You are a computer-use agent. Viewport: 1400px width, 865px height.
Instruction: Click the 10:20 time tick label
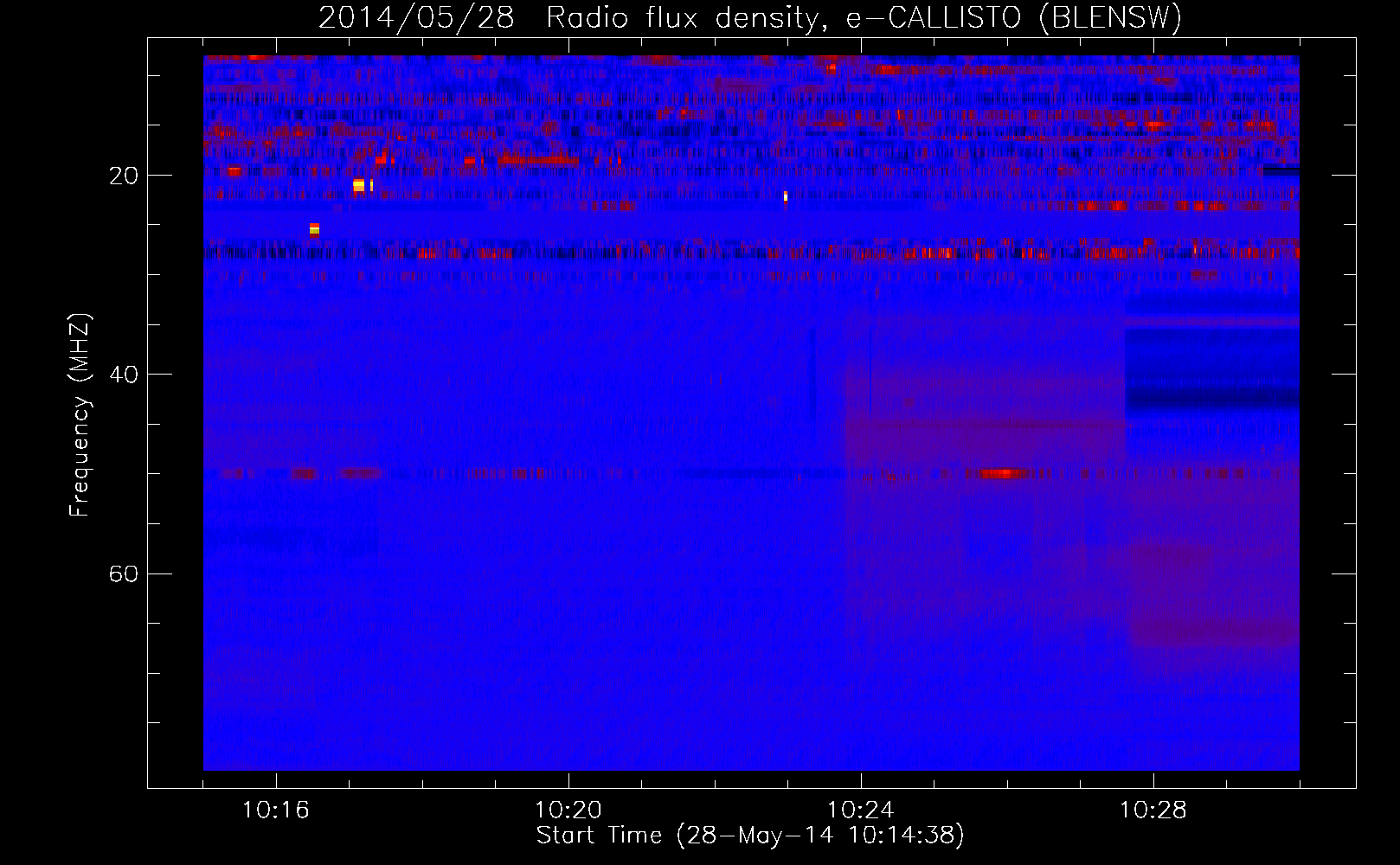point(568,811)
